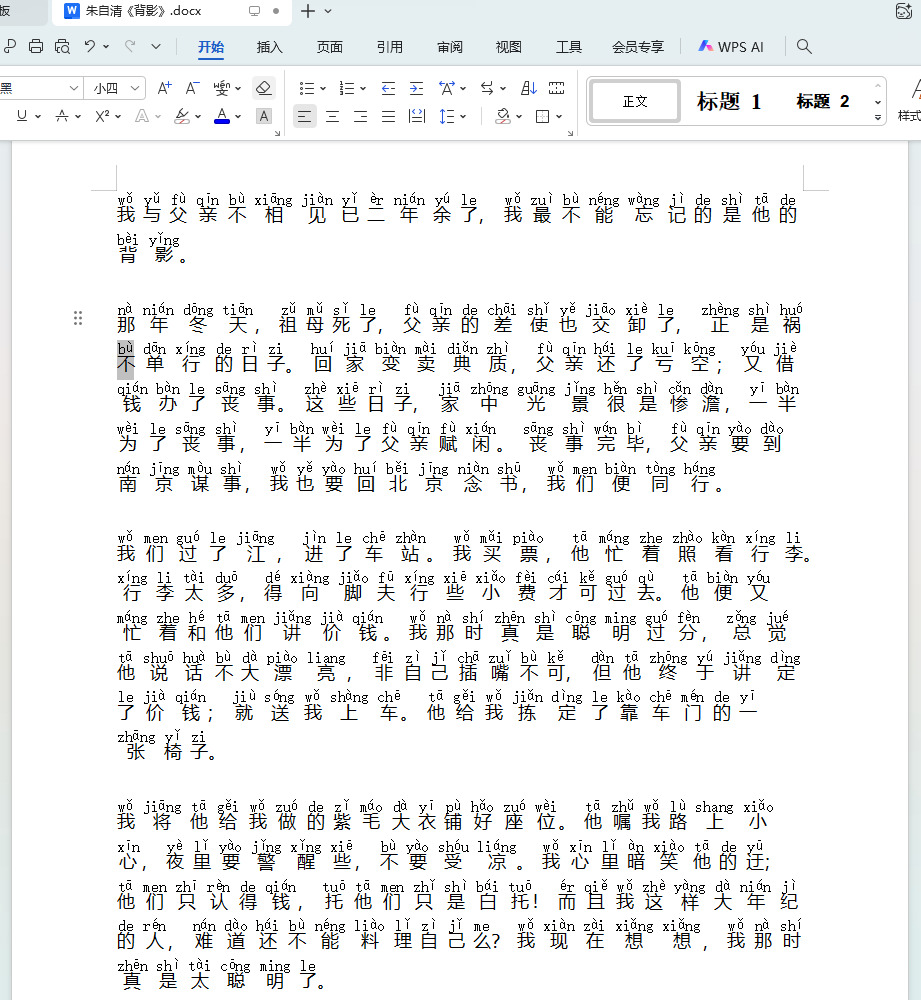Viewport: 921px width, 1000px height.
Task: Expand the undo history dropdown arrow
Action: tap(106, 46)
